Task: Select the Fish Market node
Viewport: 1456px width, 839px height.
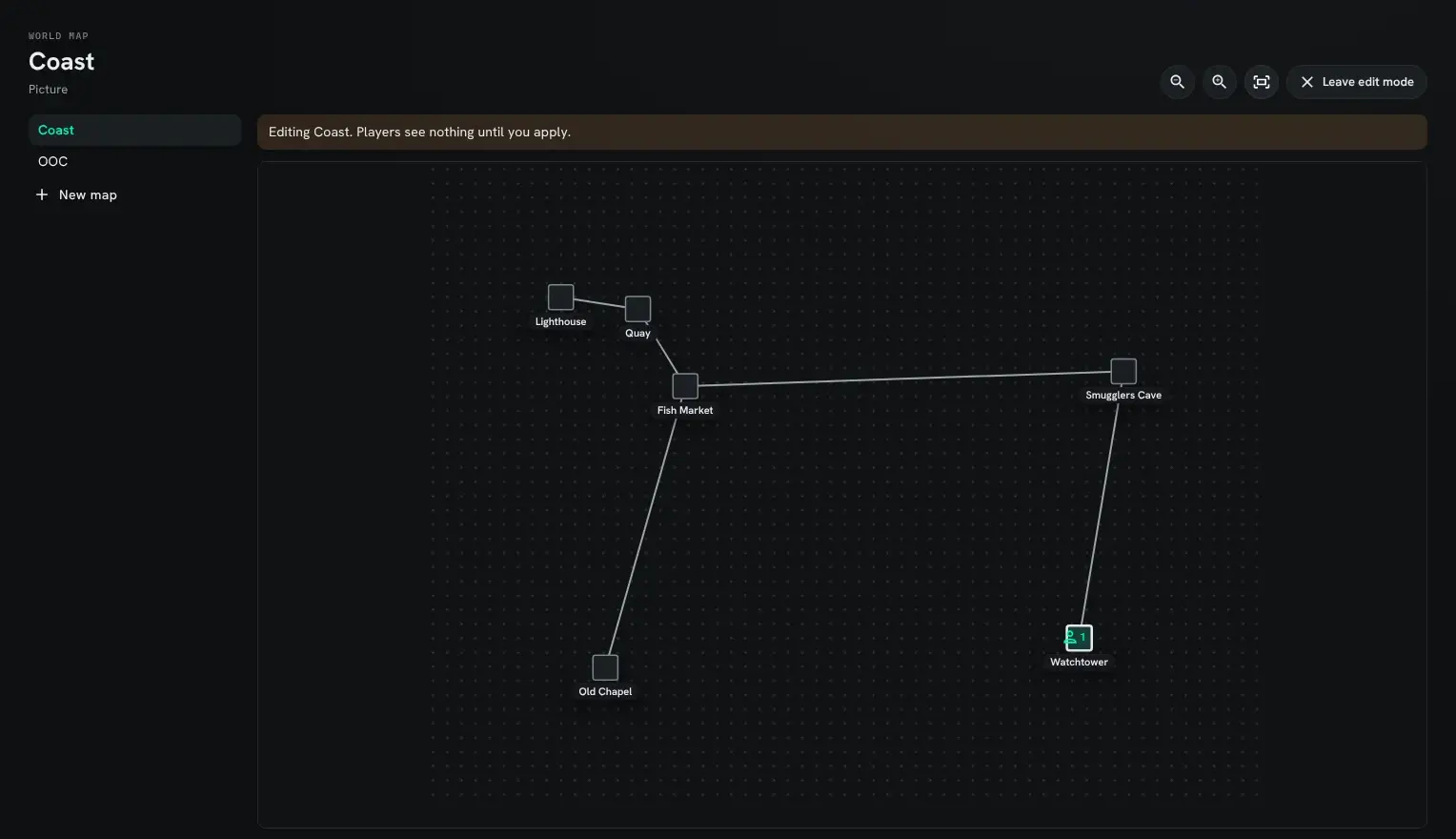Action: coord(685,386)
